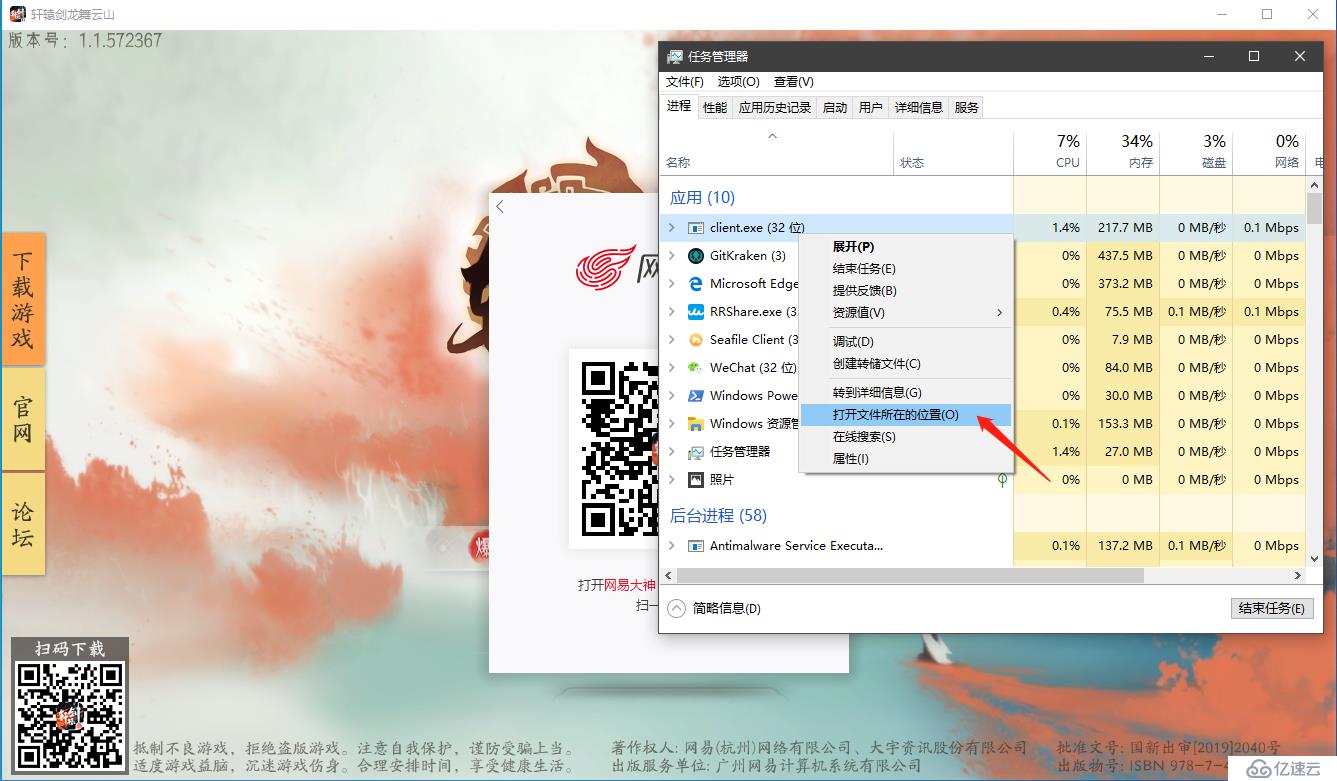
Task: Switch to the 应用历史记录 tab
Action: pyautogui.click(x=775, y=107)
